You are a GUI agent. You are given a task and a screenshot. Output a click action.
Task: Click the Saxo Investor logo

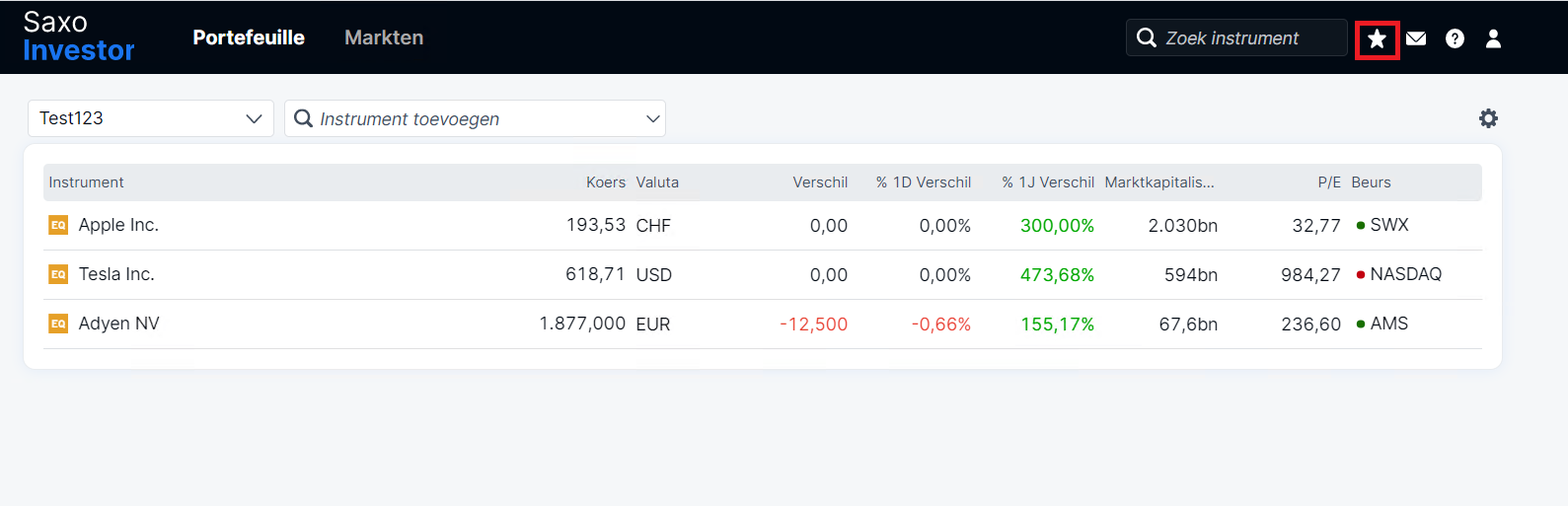[x=79, y=36]
